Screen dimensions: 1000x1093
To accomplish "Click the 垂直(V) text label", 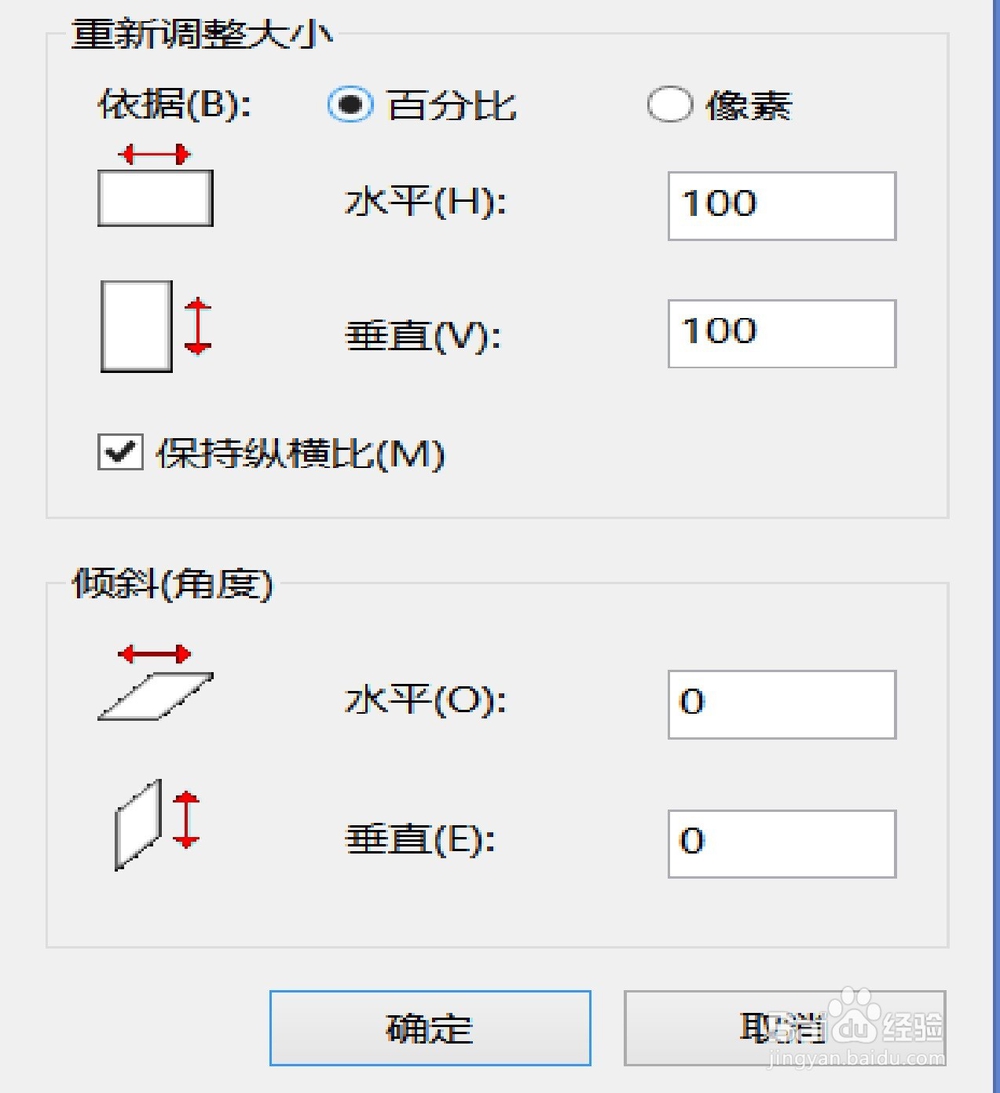I will click(x=421, y=335).
